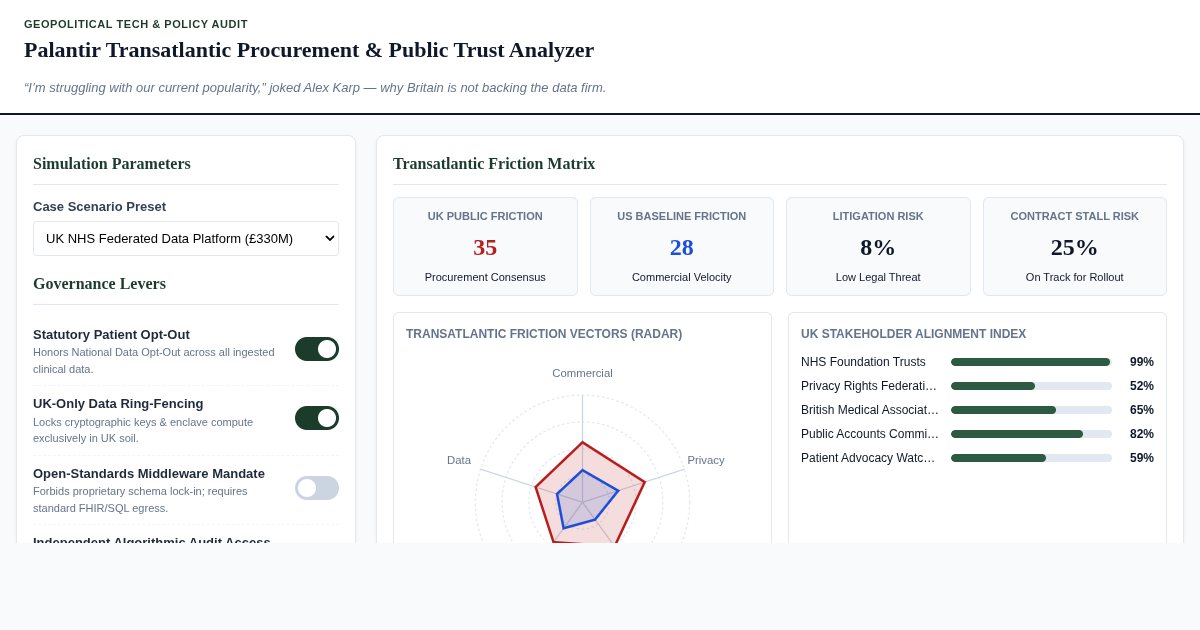This screenshot has height=630, width=1200.
Task: Click the 'Commercial' radar axis label
Action: (582, 373)
